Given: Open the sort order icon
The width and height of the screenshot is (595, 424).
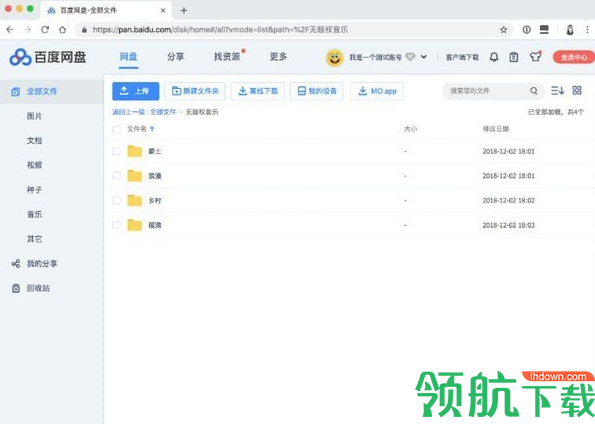Looking at the screenshot, I should pos(557,90).
